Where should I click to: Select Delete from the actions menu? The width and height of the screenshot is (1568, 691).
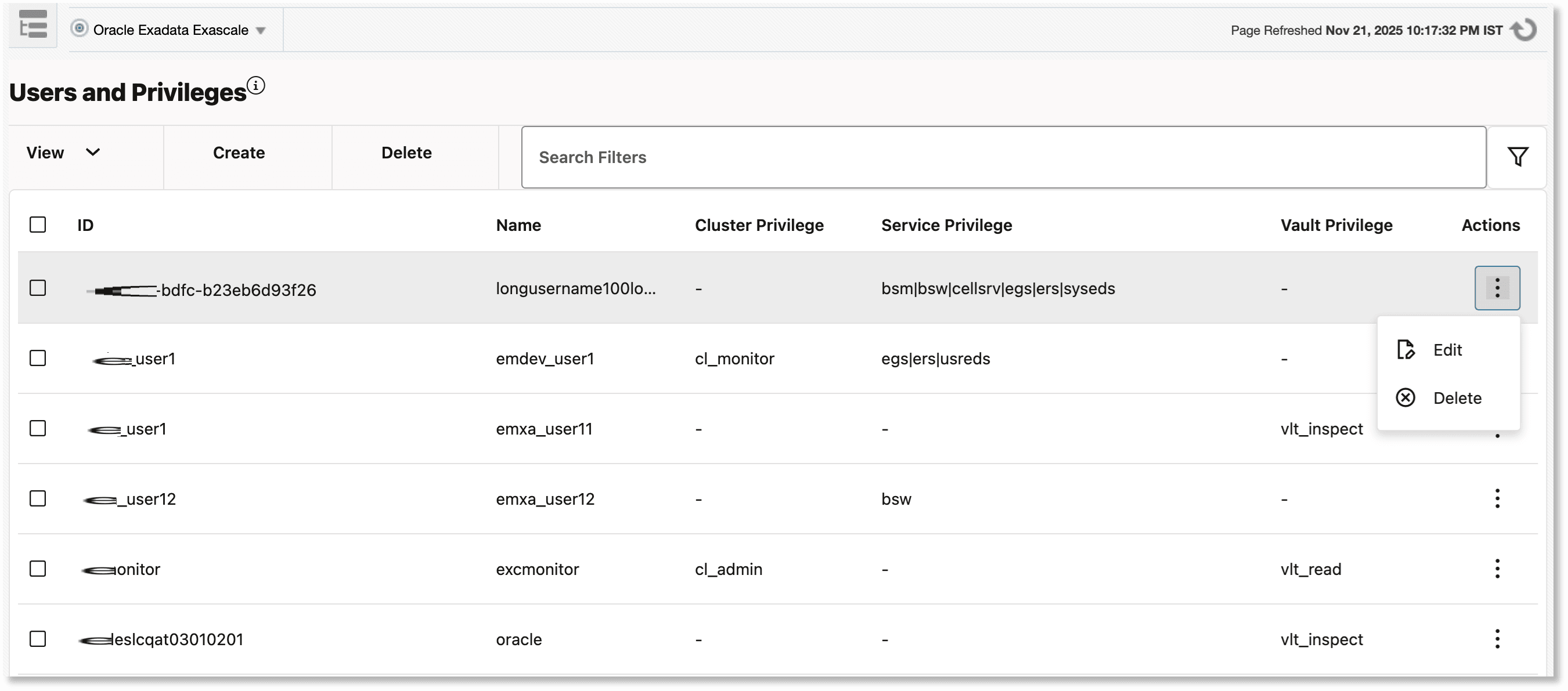point(1457,397)
